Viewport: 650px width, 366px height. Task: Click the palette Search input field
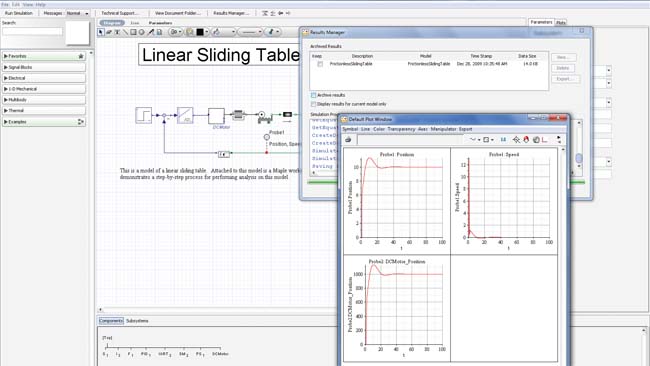[x=32, y=32]
